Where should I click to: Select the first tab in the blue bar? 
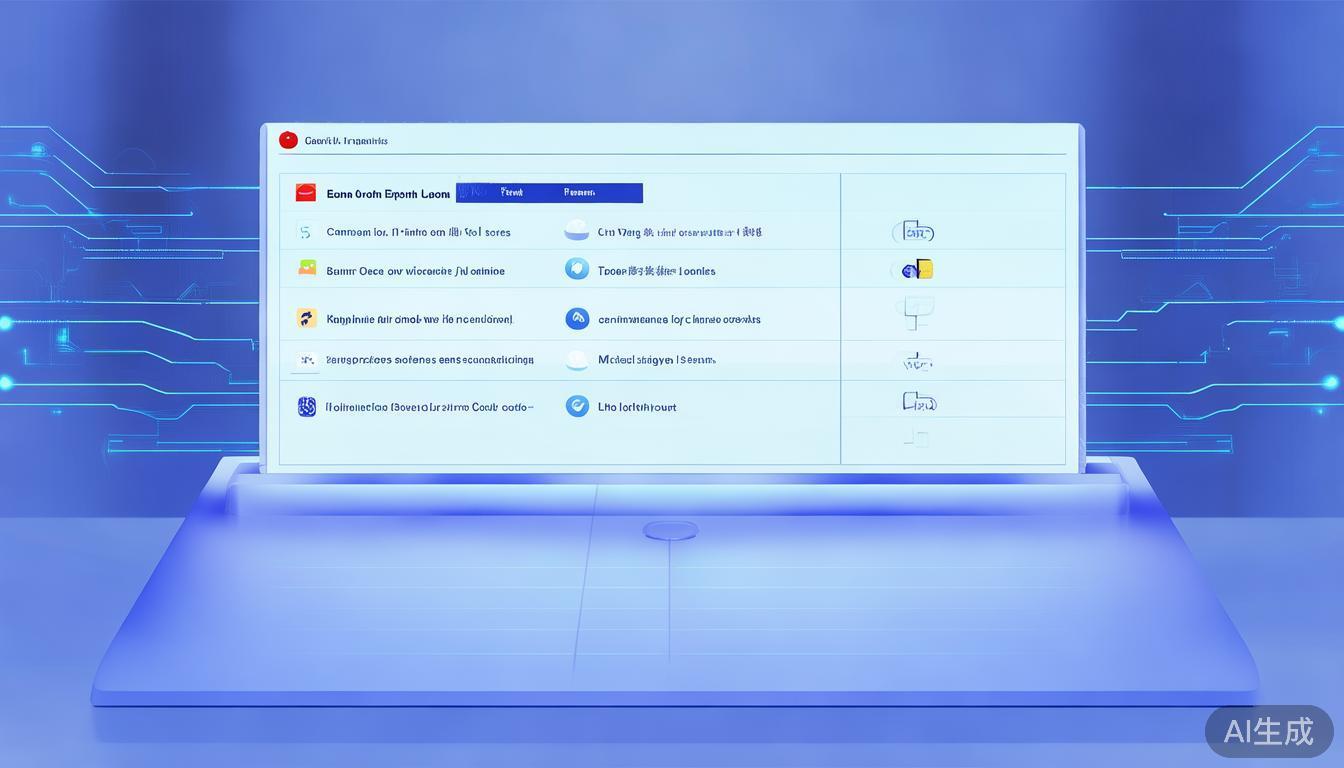511,193
